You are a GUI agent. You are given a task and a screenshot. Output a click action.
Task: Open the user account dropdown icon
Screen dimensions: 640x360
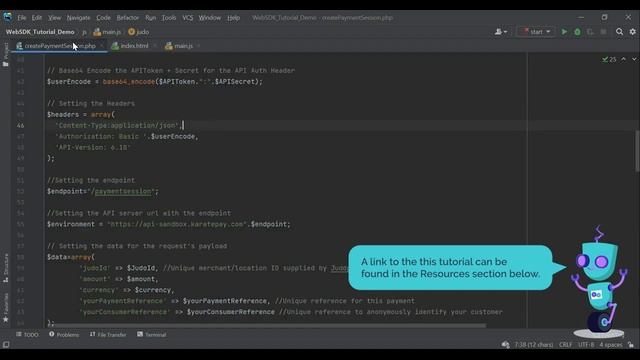[x=500, y=32]
